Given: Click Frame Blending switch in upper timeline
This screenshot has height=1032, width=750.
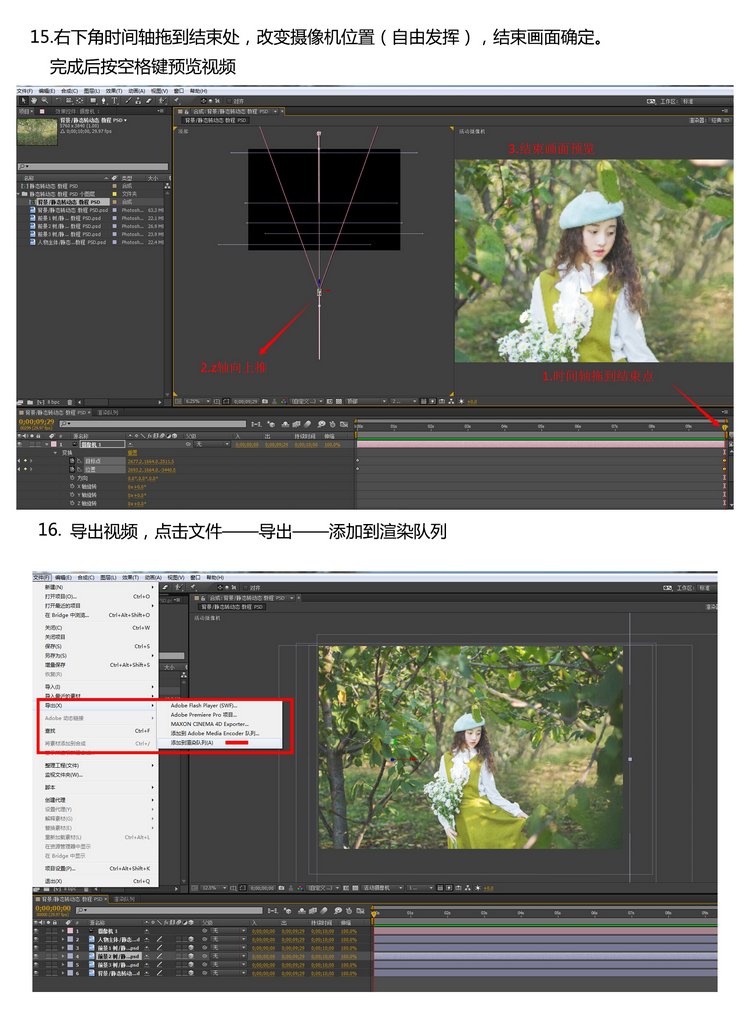Looking at the screenshot, I should [x=296, y=424].
